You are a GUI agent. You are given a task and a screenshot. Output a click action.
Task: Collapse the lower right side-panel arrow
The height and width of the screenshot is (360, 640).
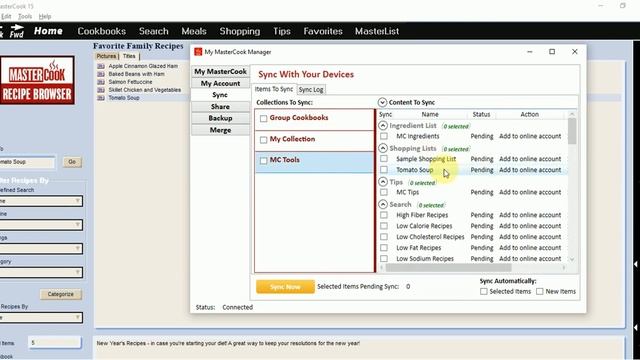click(636, 327)
